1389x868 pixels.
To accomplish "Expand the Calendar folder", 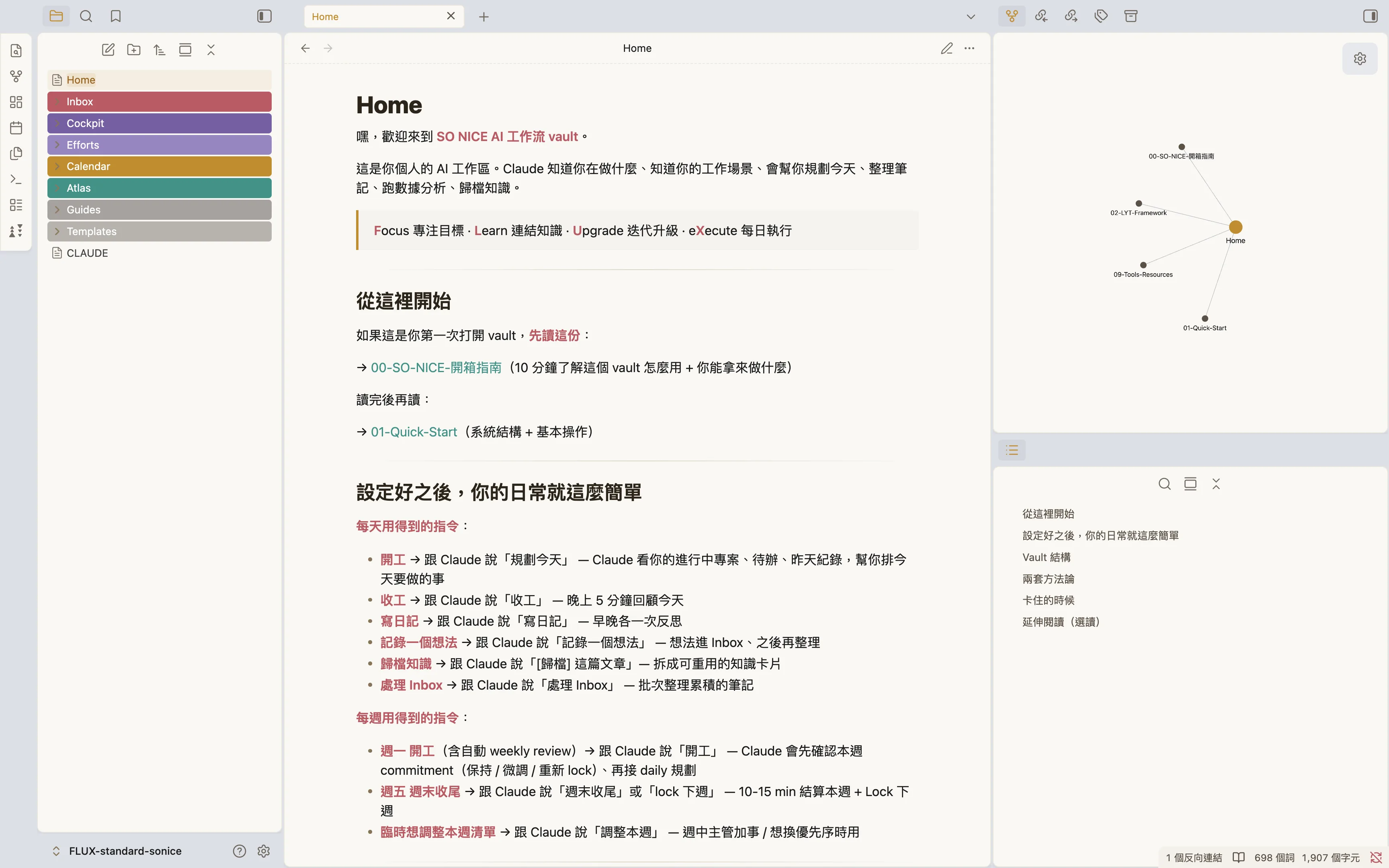I will point(160,166).
